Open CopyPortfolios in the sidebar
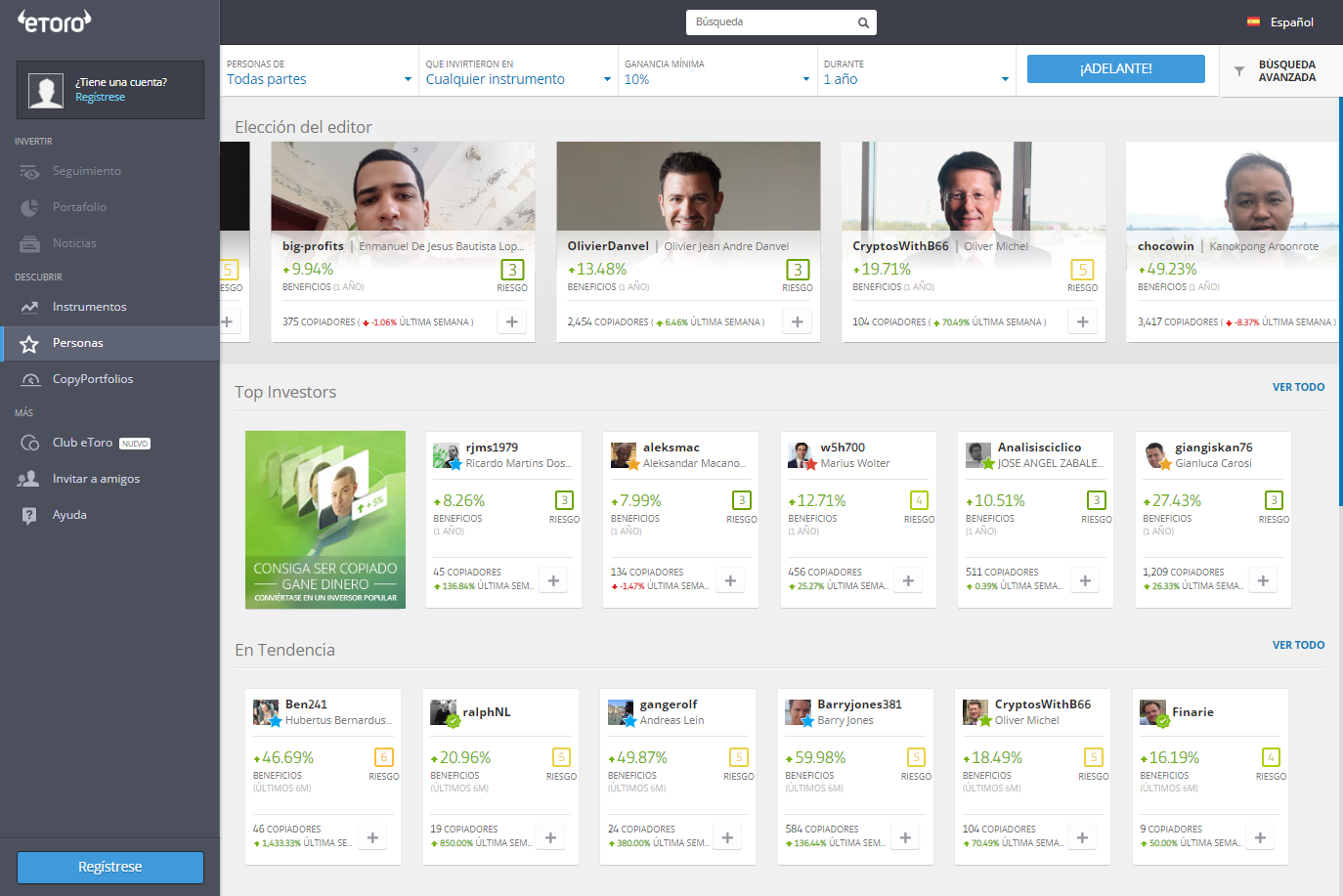 point(109,379)
